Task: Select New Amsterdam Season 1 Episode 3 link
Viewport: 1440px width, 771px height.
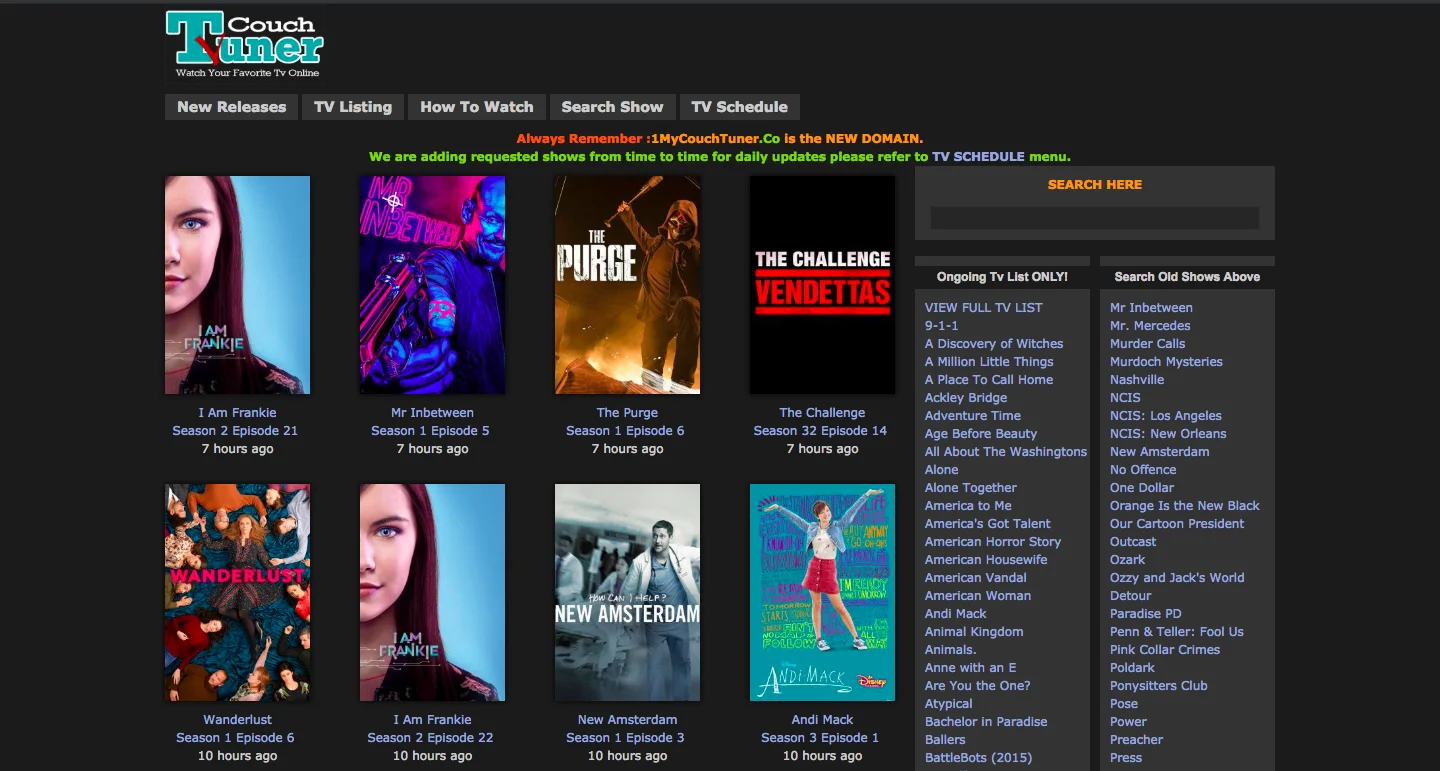Action: pyautogui.click(x=627, y=729)
